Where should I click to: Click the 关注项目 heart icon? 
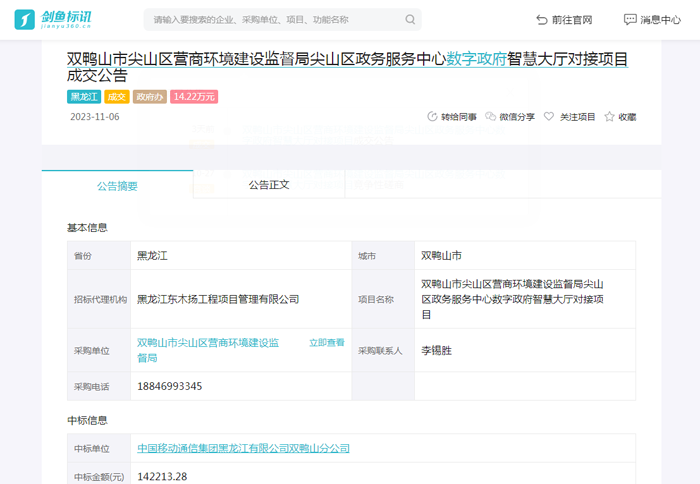549,117
